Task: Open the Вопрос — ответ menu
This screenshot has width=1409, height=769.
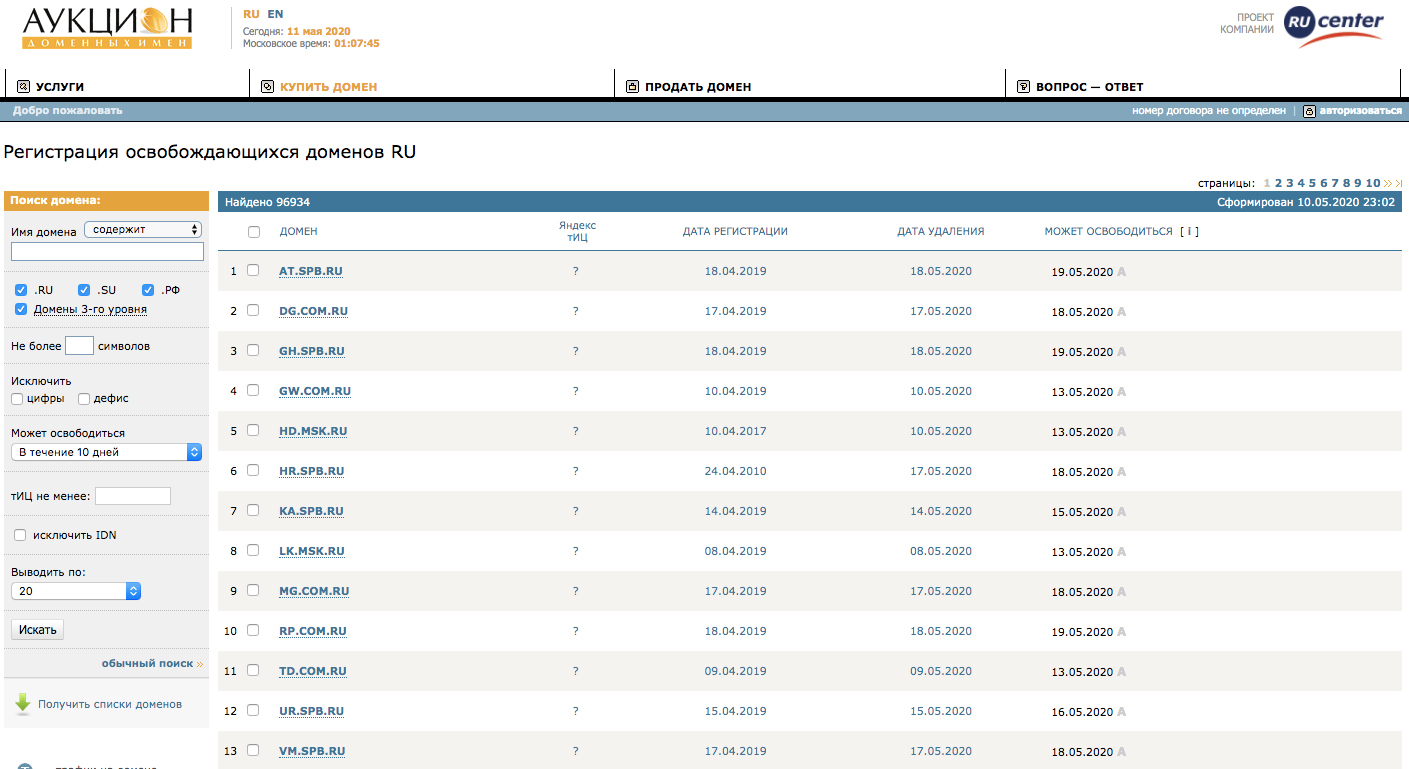Action: coord(1089,87)
